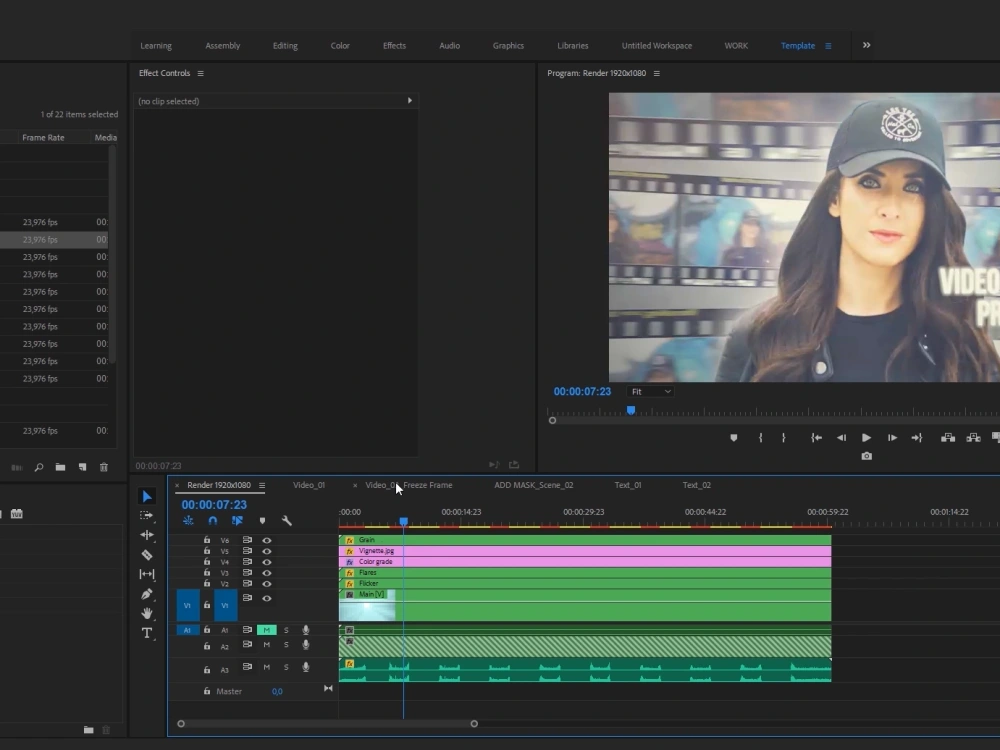
Task: Toggle V4 track output eye
Action: tap(267, 562)
